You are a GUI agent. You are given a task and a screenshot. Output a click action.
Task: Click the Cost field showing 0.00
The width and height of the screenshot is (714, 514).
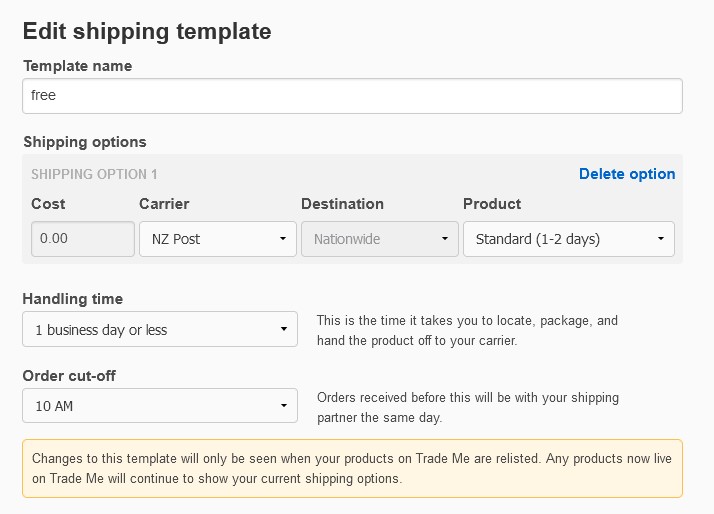click(x=83, y=239)
